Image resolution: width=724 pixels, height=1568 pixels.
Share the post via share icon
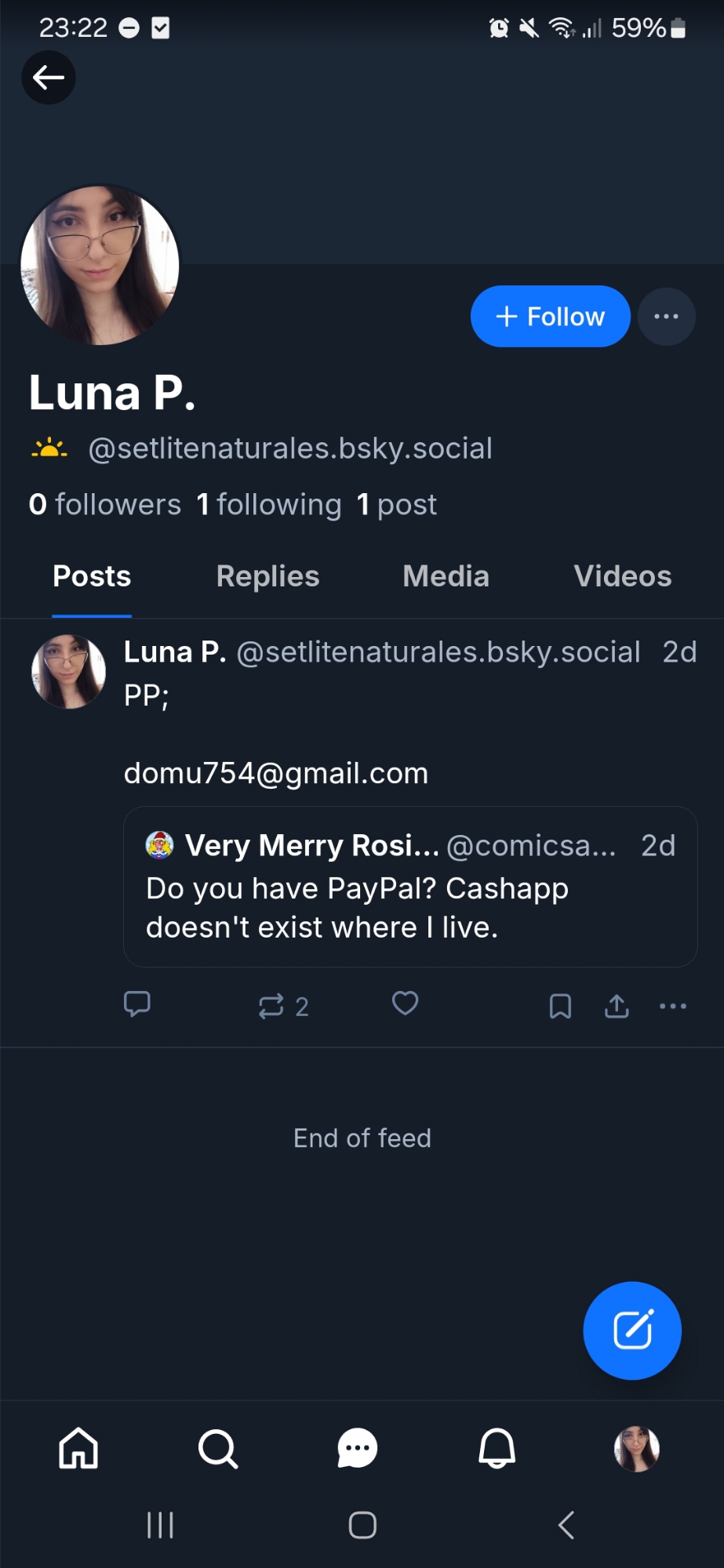pos(617,1006)
